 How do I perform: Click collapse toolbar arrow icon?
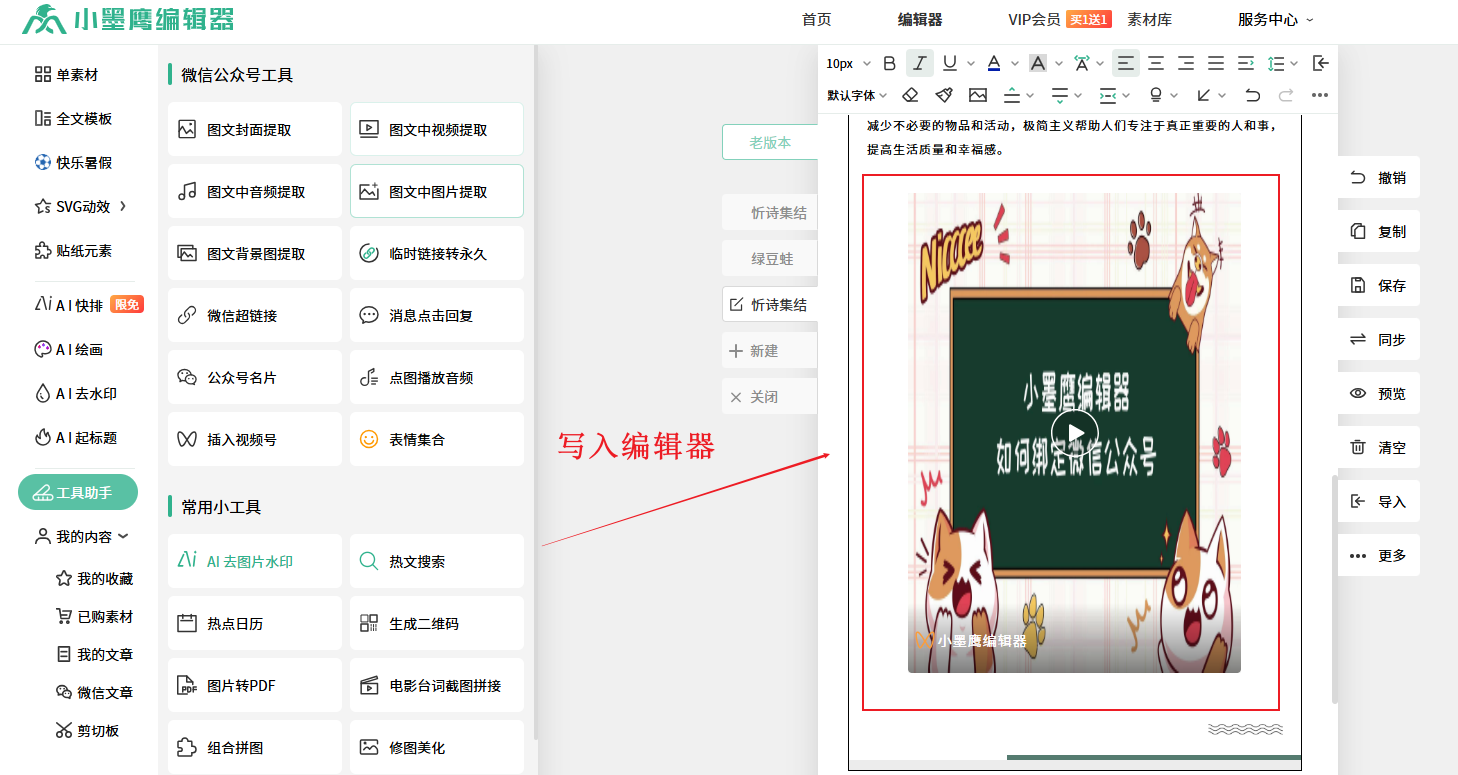tap(1320, 63)
